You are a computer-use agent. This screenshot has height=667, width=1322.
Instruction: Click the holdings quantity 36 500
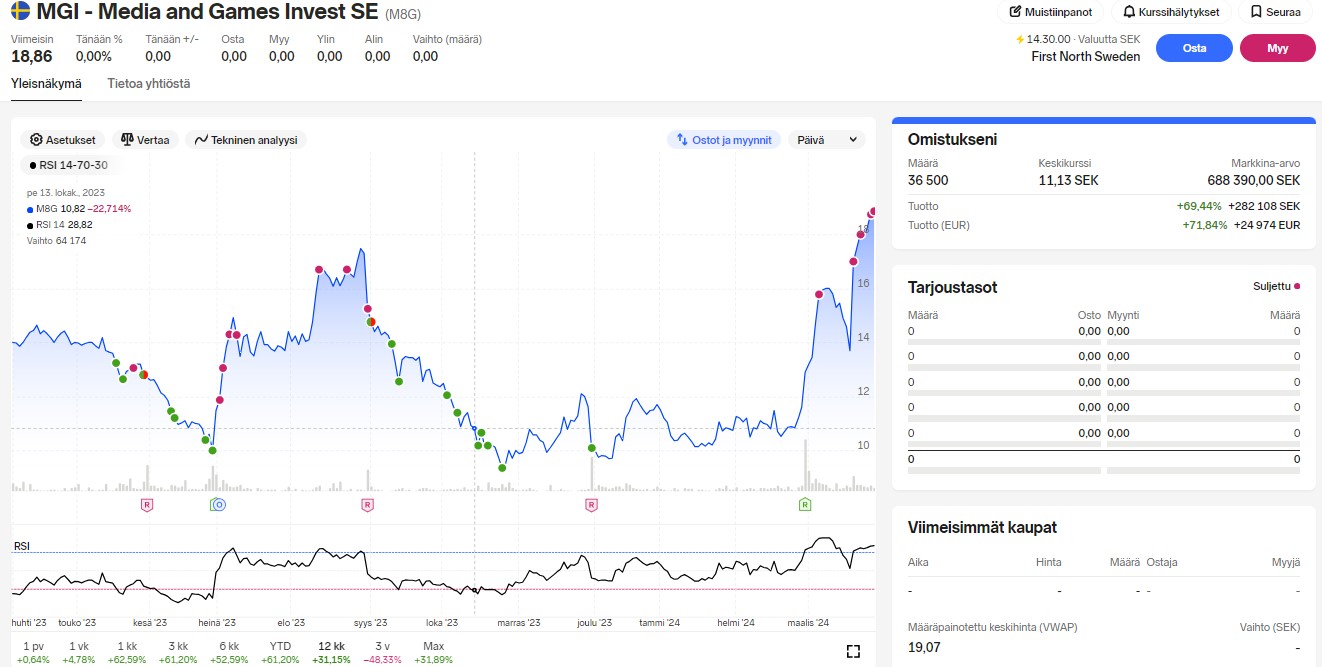[x=928, y=181]
